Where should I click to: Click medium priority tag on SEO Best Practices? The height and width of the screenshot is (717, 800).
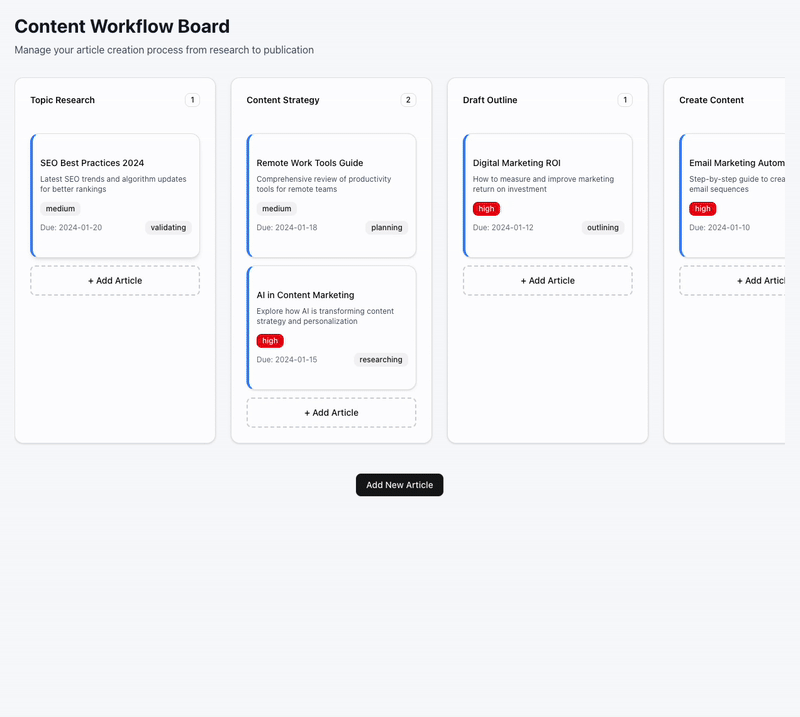click(60, 209)
